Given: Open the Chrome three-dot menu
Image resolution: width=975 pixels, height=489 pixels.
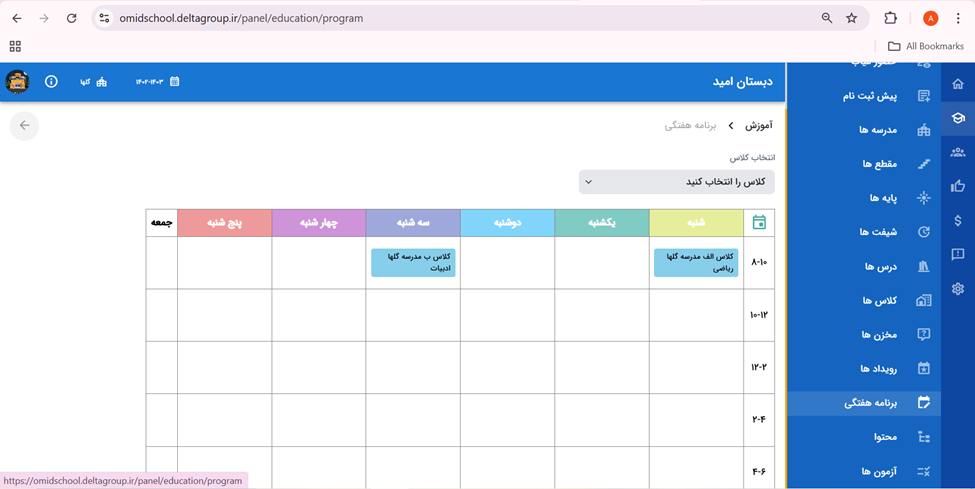Looking at the screenshot, I should click(x=958, y=18).
